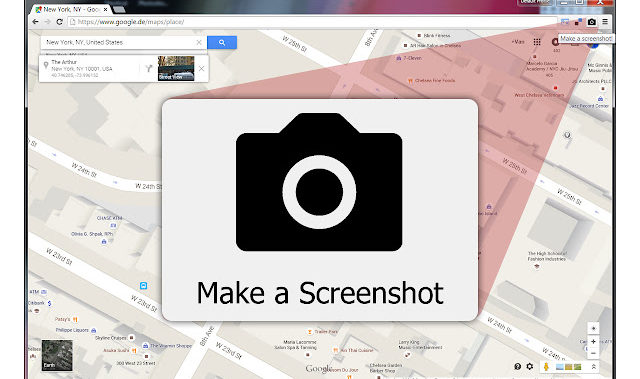Clear the search box with its X
Viewport: 640px width, 379px height.
tap(199, 42)
